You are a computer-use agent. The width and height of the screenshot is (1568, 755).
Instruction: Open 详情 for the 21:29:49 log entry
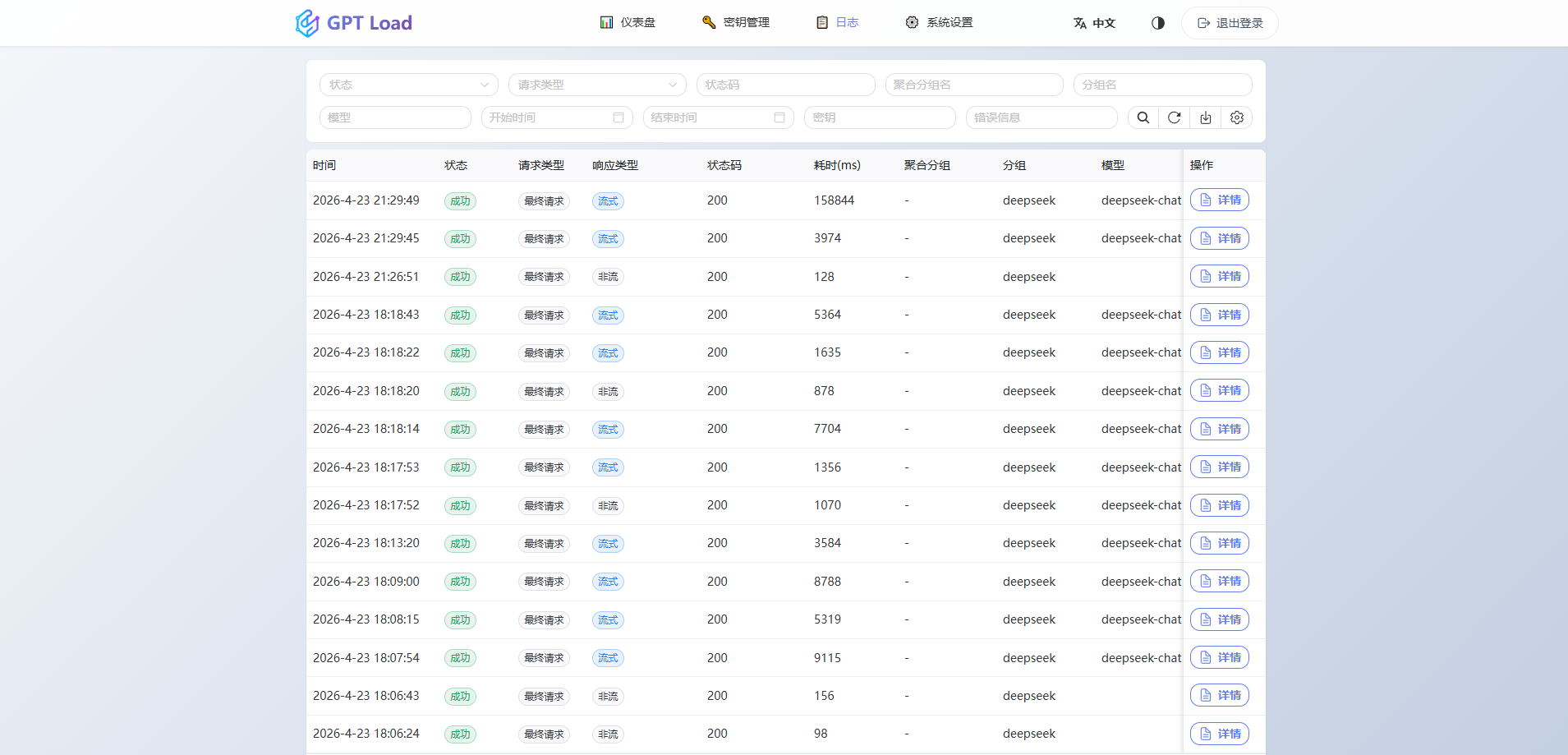(x=1220, y=200)
